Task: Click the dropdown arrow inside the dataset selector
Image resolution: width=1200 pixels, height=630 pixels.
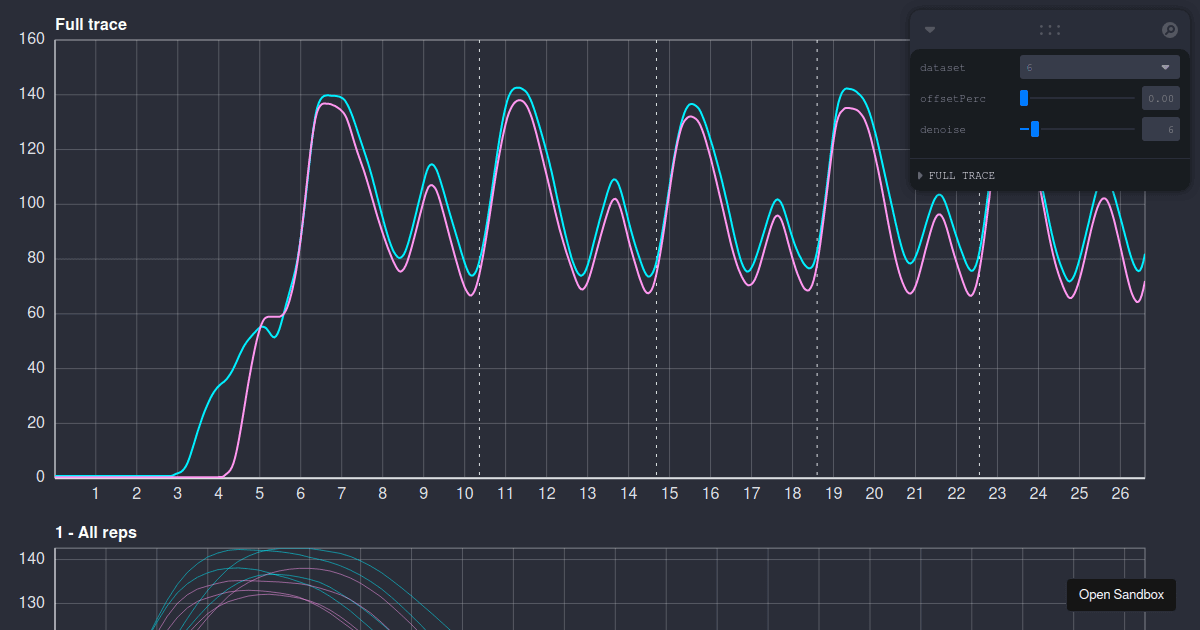Action: (x=1165, y=66)
